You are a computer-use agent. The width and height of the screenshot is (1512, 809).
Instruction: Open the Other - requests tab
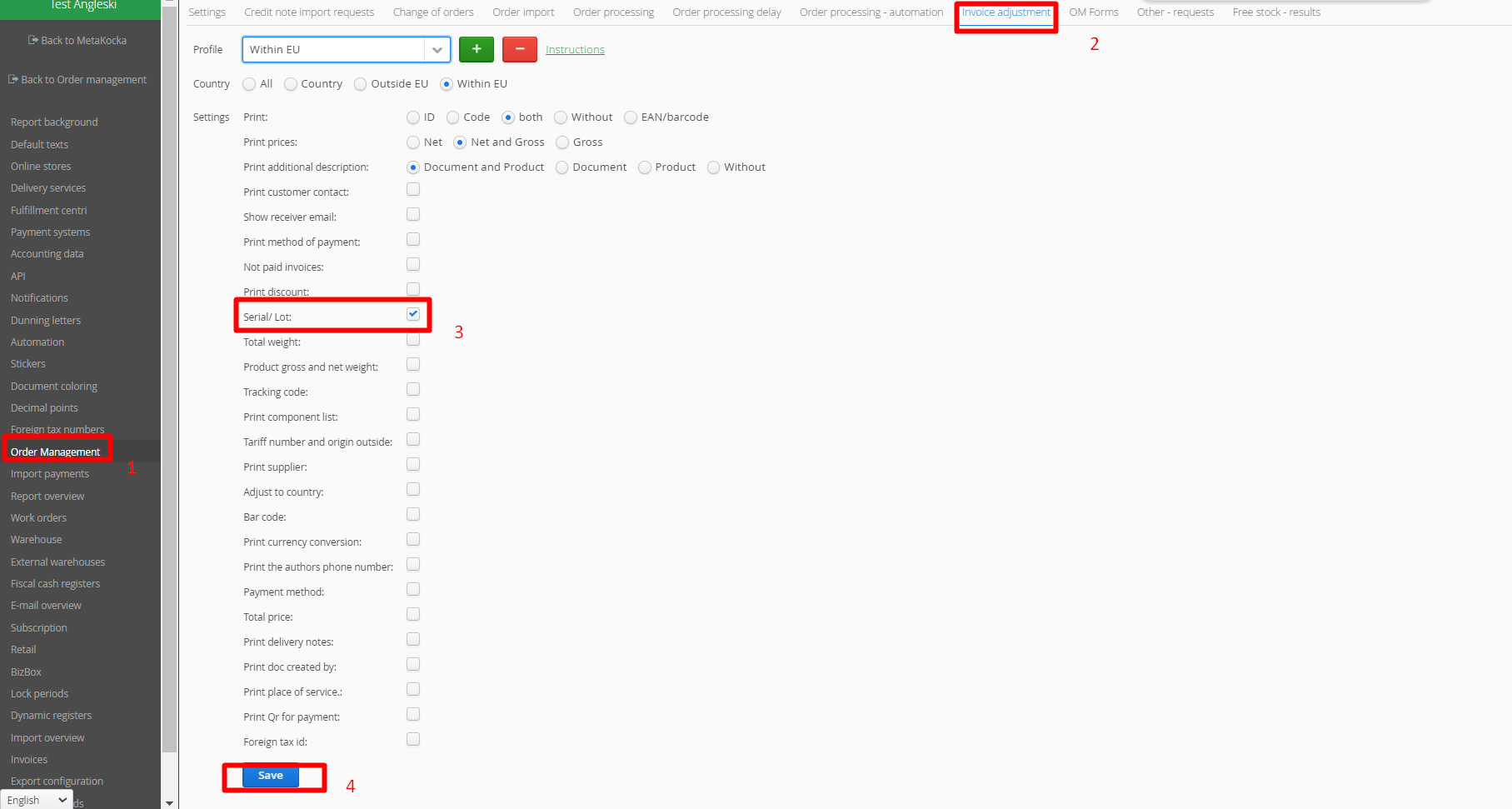click(x=1175, y=12)
